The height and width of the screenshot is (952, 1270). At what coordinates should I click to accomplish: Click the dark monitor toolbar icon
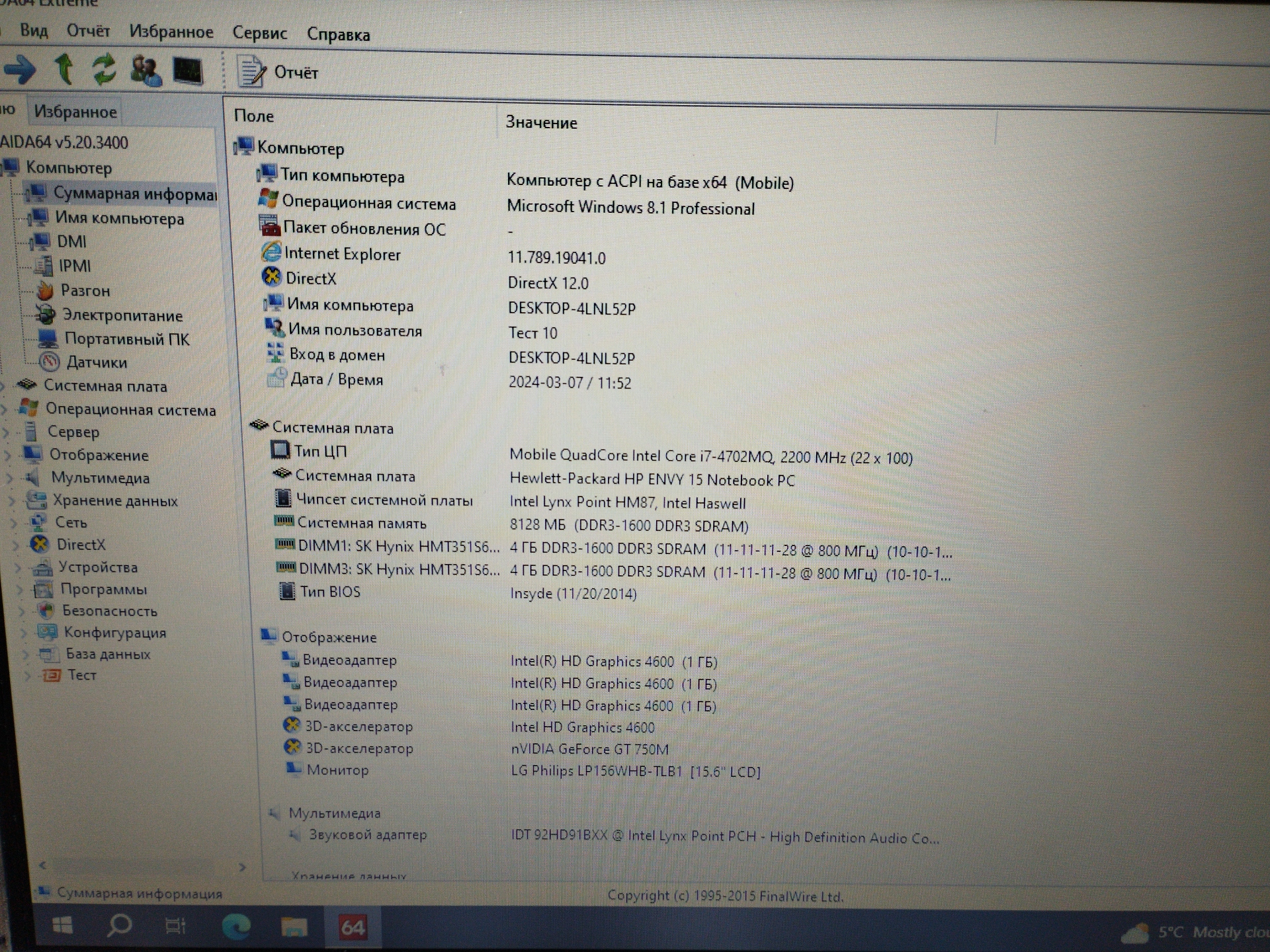click(188, 71)
